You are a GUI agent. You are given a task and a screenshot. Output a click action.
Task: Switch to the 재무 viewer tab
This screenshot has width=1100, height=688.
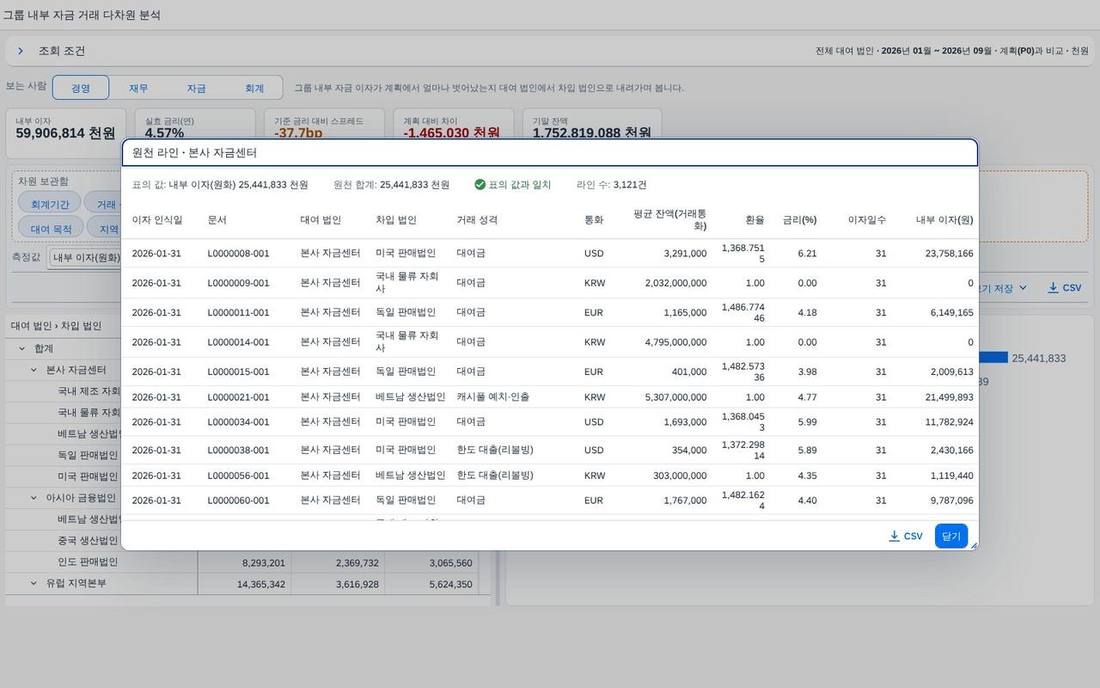click(138, 88)
